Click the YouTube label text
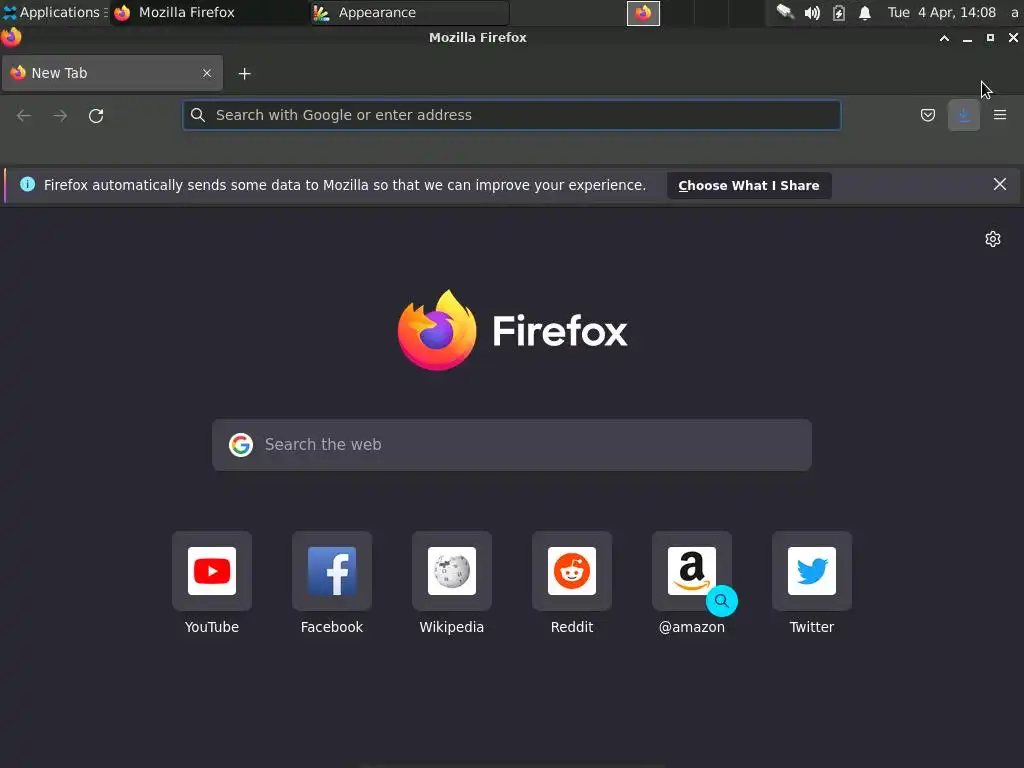This screenshot has height=768, width=1024. (212, 627)
